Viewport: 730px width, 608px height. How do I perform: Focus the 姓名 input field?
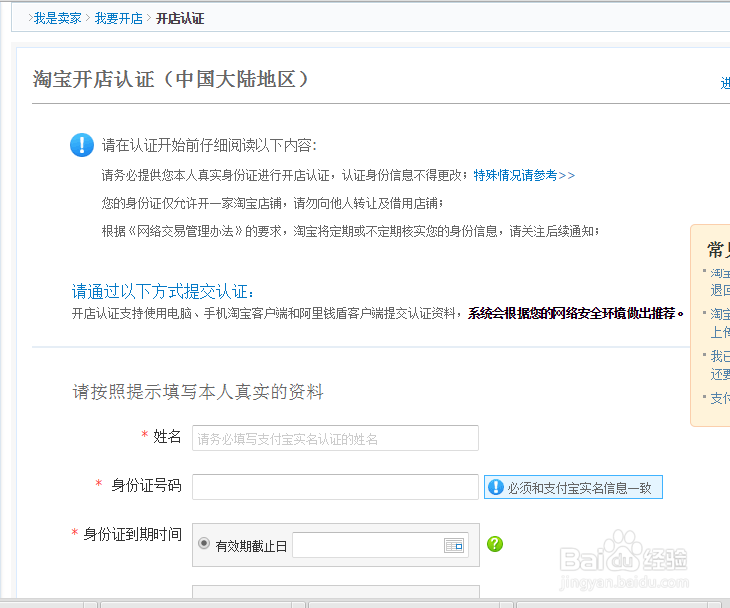[335, 438]
